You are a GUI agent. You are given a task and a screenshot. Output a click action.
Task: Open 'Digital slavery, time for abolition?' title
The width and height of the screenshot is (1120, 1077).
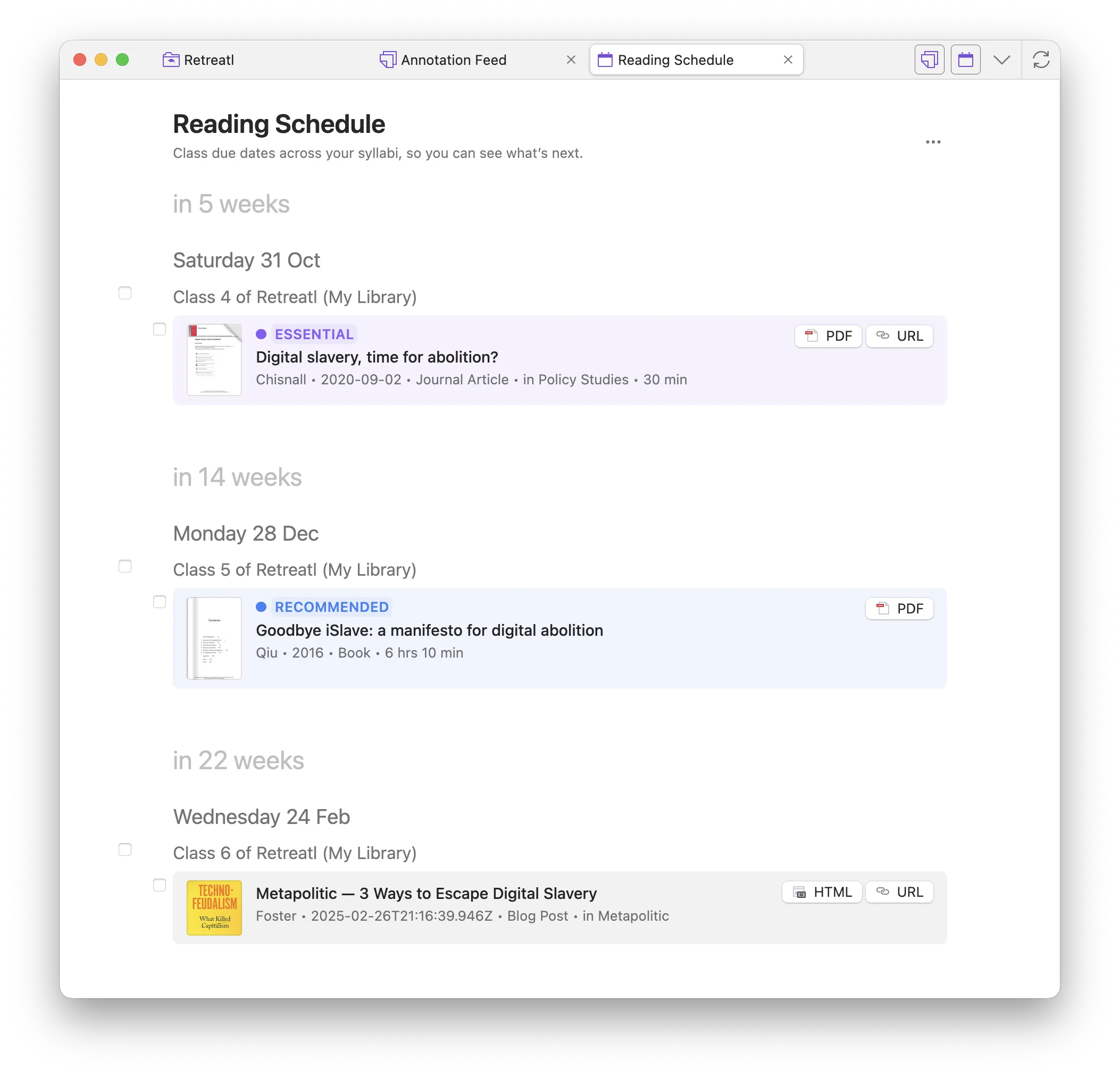pyautogui.click(x=377, y=357)
